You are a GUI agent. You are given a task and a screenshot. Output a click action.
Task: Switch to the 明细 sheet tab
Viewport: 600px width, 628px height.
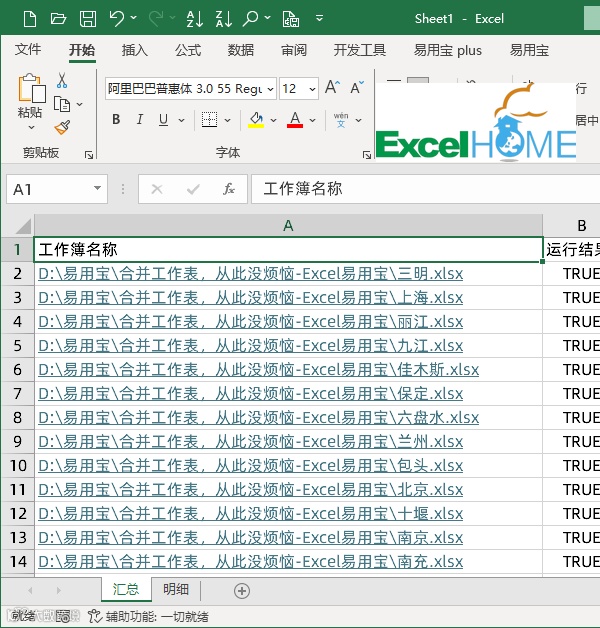tap(176, 590)
